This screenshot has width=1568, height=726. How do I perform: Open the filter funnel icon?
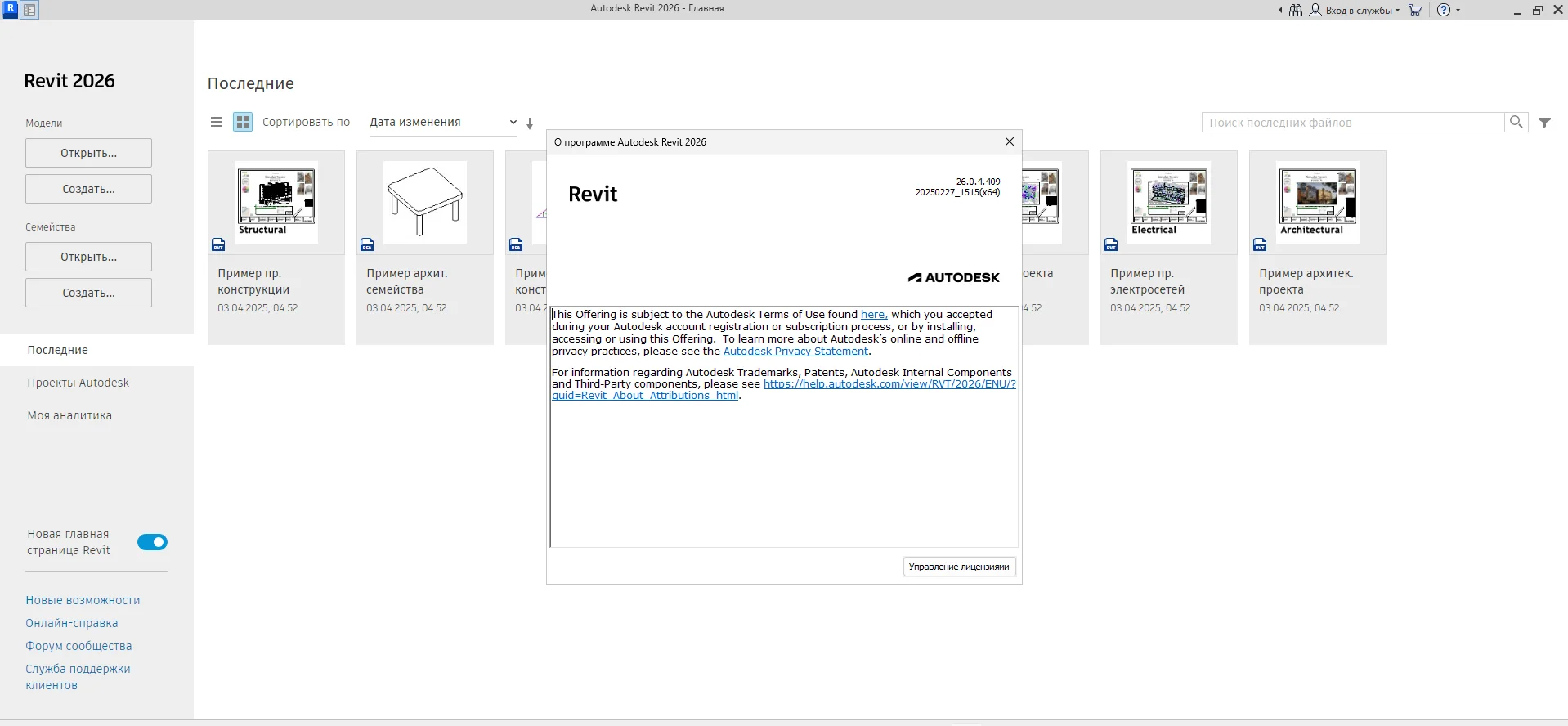point(1545,122)
